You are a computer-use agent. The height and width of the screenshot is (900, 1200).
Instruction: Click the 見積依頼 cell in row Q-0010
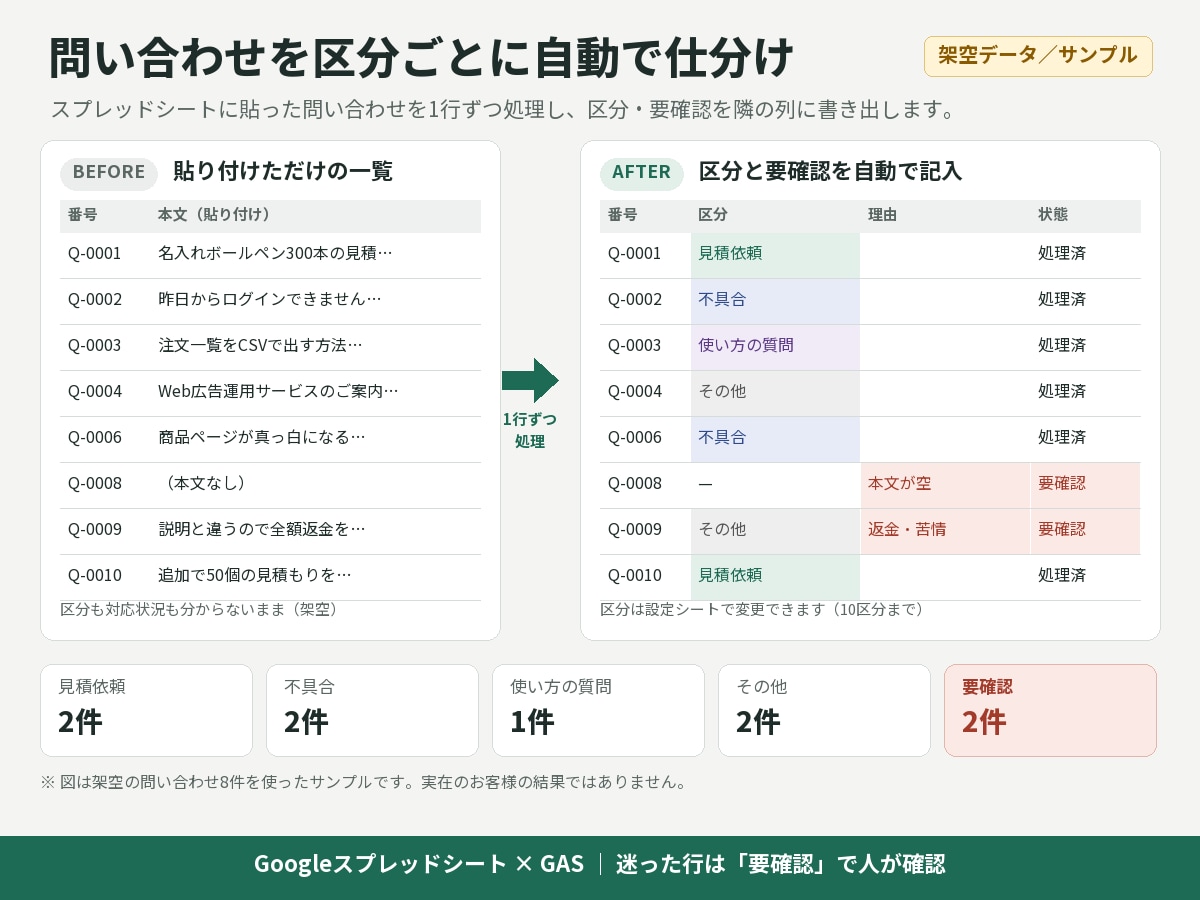(x=775, y=577)
